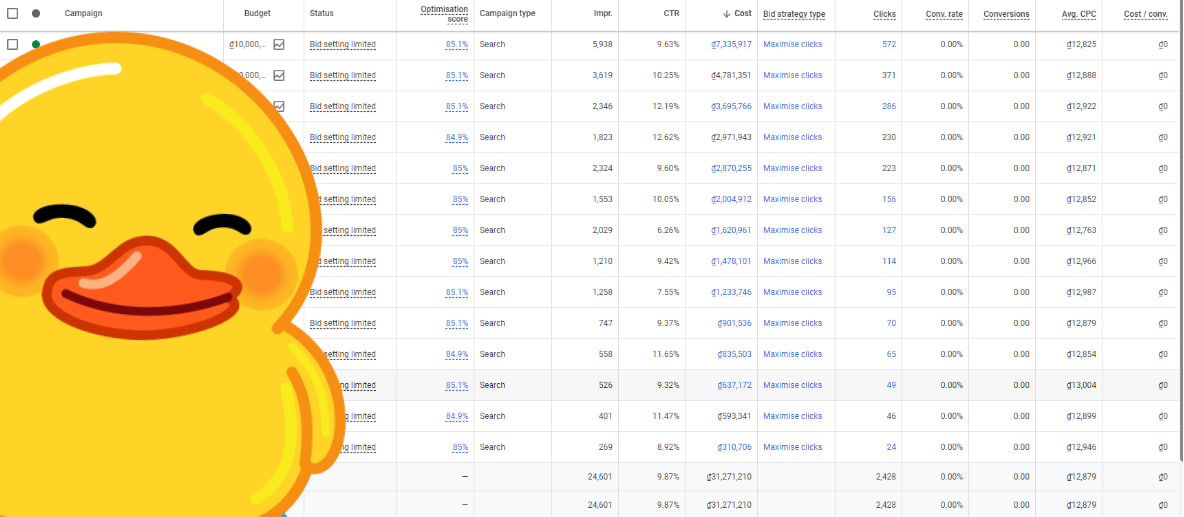Sort by the Status column header

321,14
